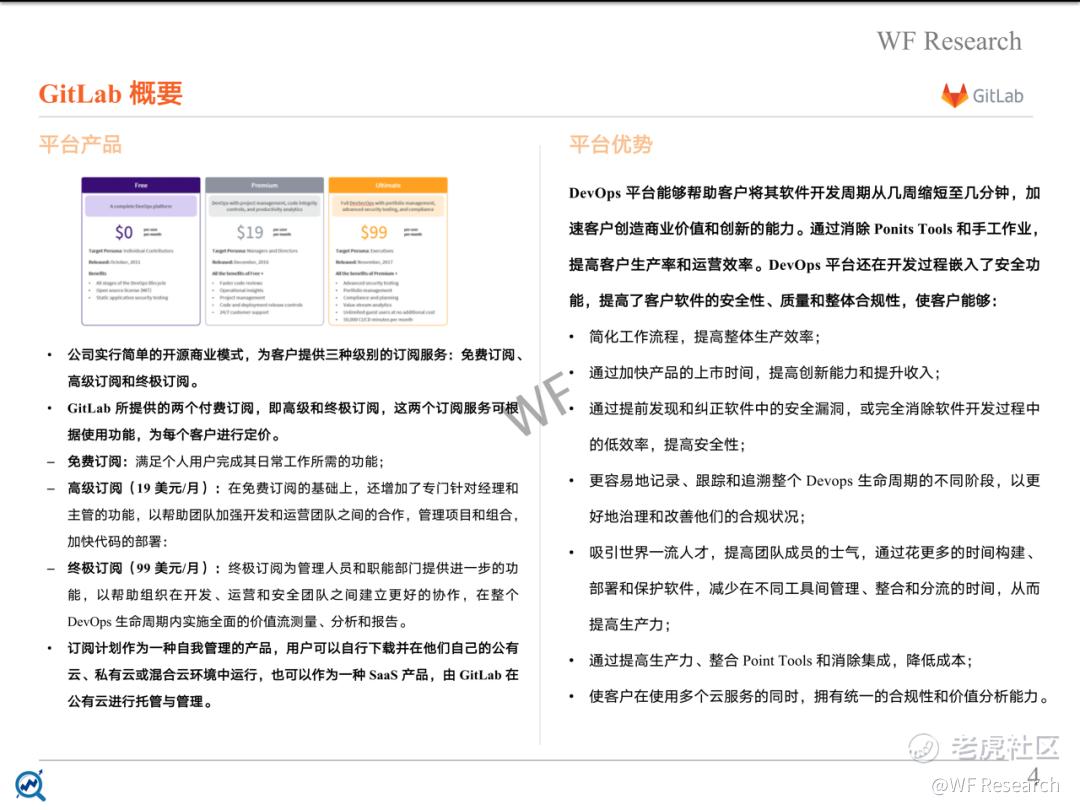The height and width of the screenshot is (810, 1080).
Task: Select the line '加快代码的部署:'
Action: pos(117,542)
